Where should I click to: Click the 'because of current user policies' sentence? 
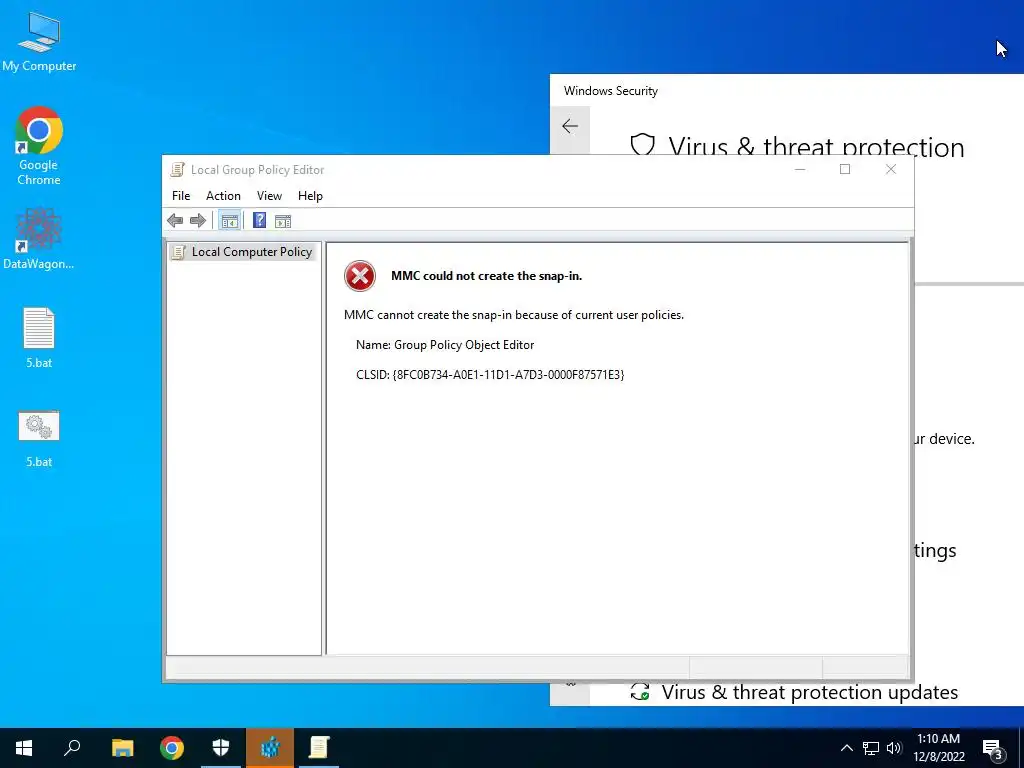coord(514,315)
